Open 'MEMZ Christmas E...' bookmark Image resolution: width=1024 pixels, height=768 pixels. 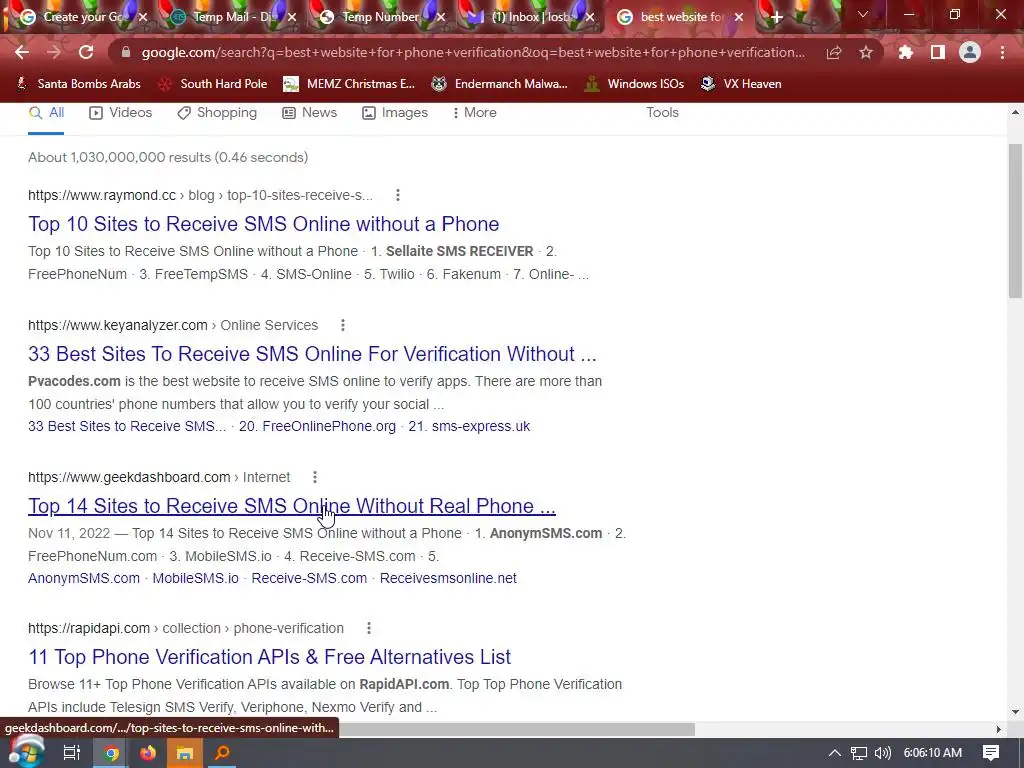349,84
